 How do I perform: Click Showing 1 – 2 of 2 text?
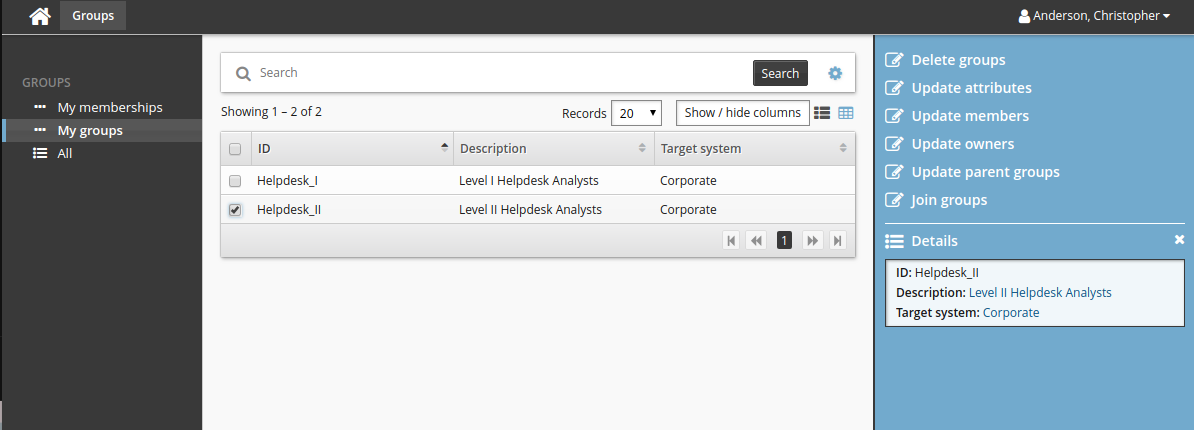[x=271, y=112]
